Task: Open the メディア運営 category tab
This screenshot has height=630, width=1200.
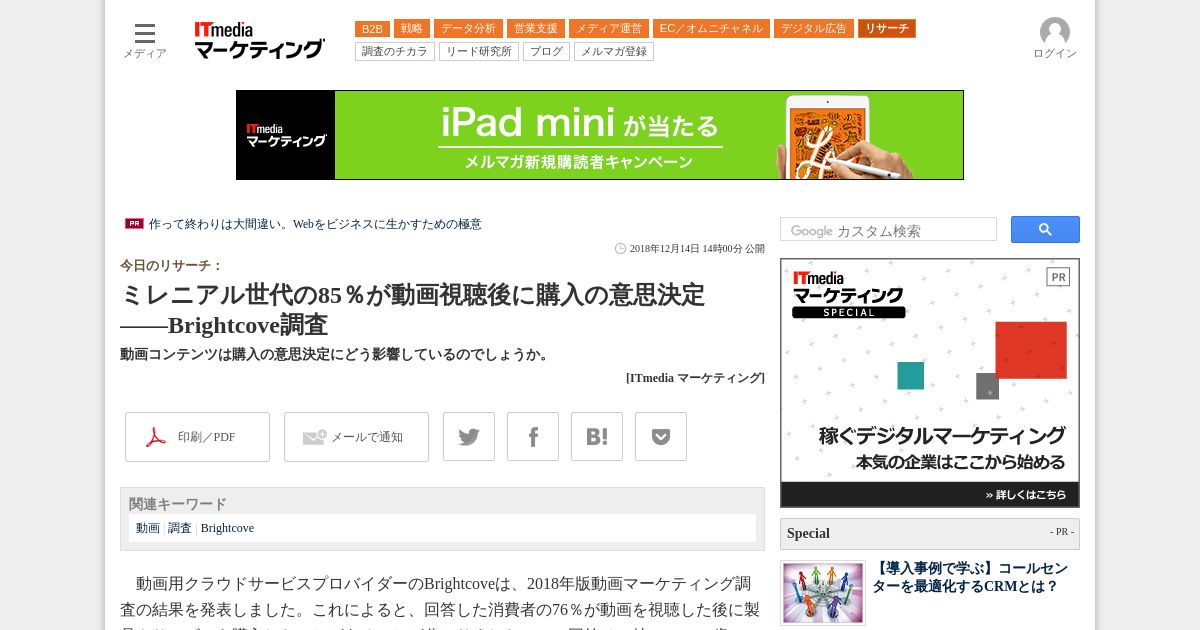Action: [x=609, y=29]
